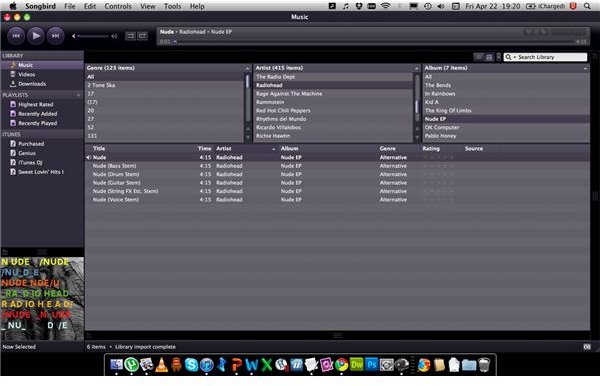The width and height of the screenshot is (600, 386).
Task: Open the search magnifier dropdown
Action: pos(510,57)
